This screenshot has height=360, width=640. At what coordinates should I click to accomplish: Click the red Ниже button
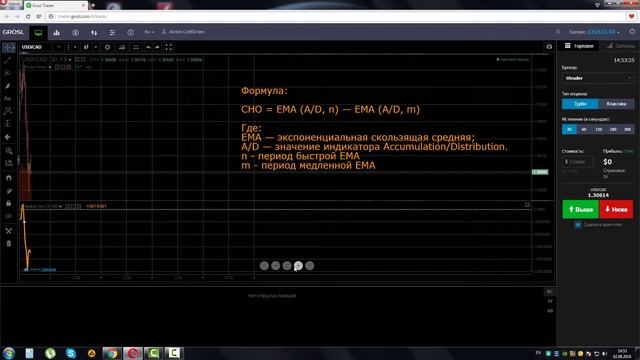point(616,209)
